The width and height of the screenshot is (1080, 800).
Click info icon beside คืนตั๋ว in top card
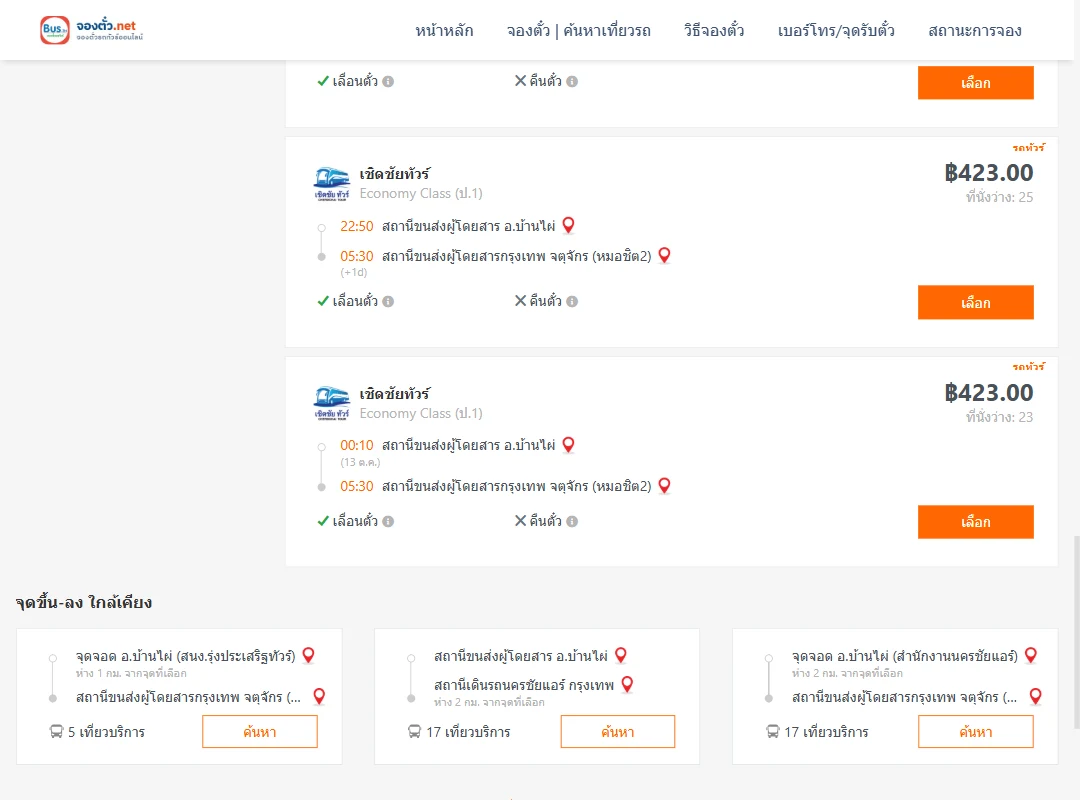pyautogui.click(x=572, y=81)
